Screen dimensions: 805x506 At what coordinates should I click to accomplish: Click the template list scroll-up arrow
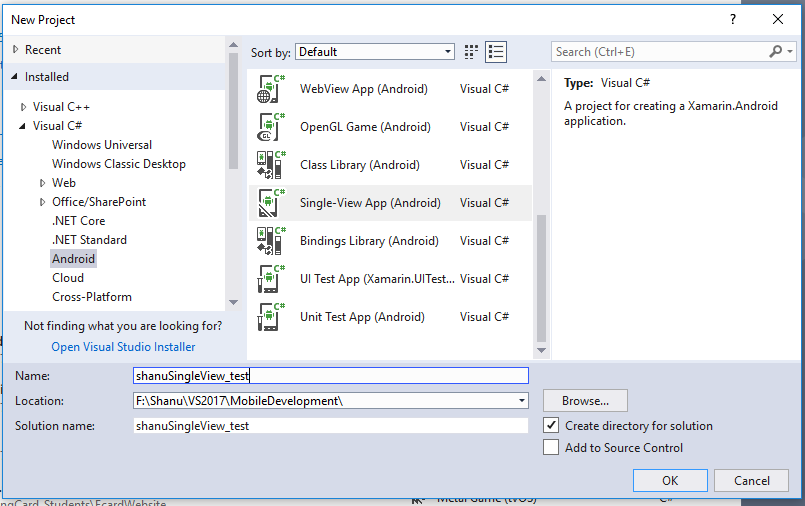point(541,79)
